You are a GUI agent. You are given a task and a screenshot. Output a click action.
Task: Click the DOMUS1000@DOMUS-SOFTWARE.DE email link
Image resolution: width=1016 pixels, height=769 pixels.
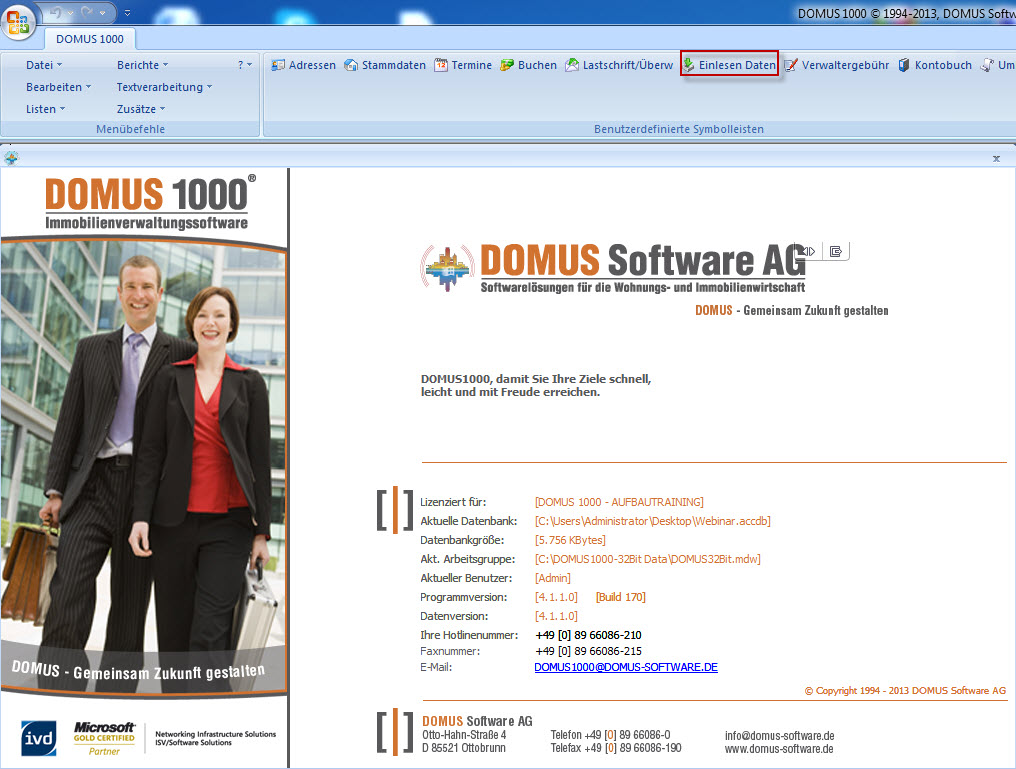tap(626, 667)
